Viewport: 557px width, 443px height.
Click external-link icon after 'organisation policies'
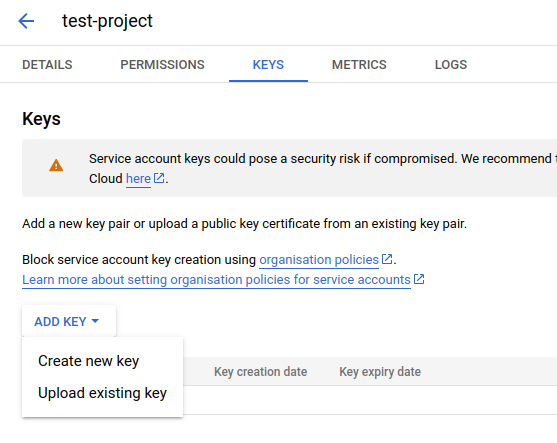click(387, 259)
